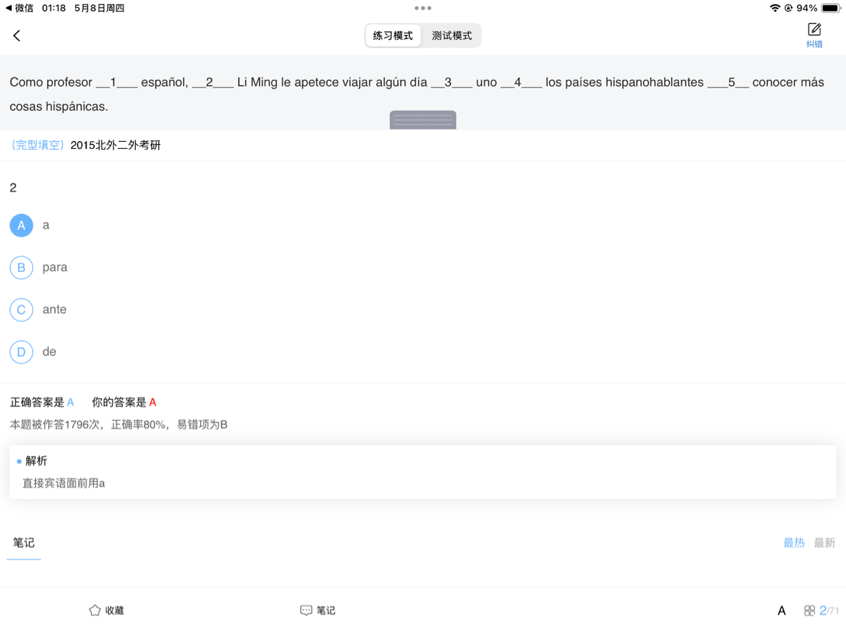Image resolution: width=846 pixels, height=634 pixels.
Task: Expand the 解析 explanation panel
Action: (38, 461)
